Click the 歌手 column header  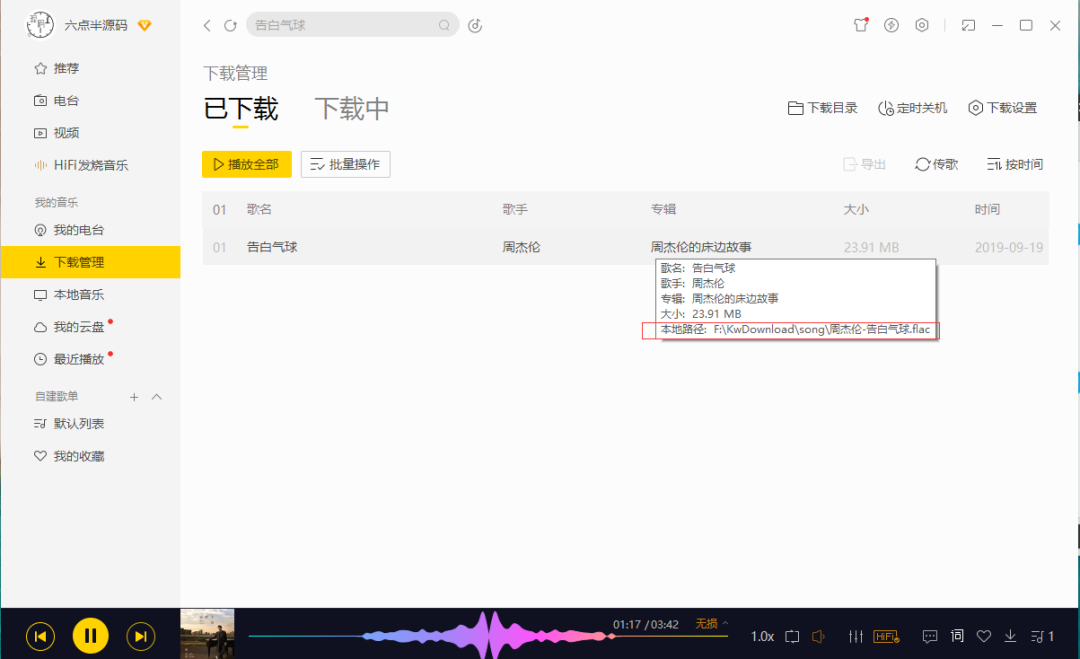pyautogui.click(x=515, y=209)
